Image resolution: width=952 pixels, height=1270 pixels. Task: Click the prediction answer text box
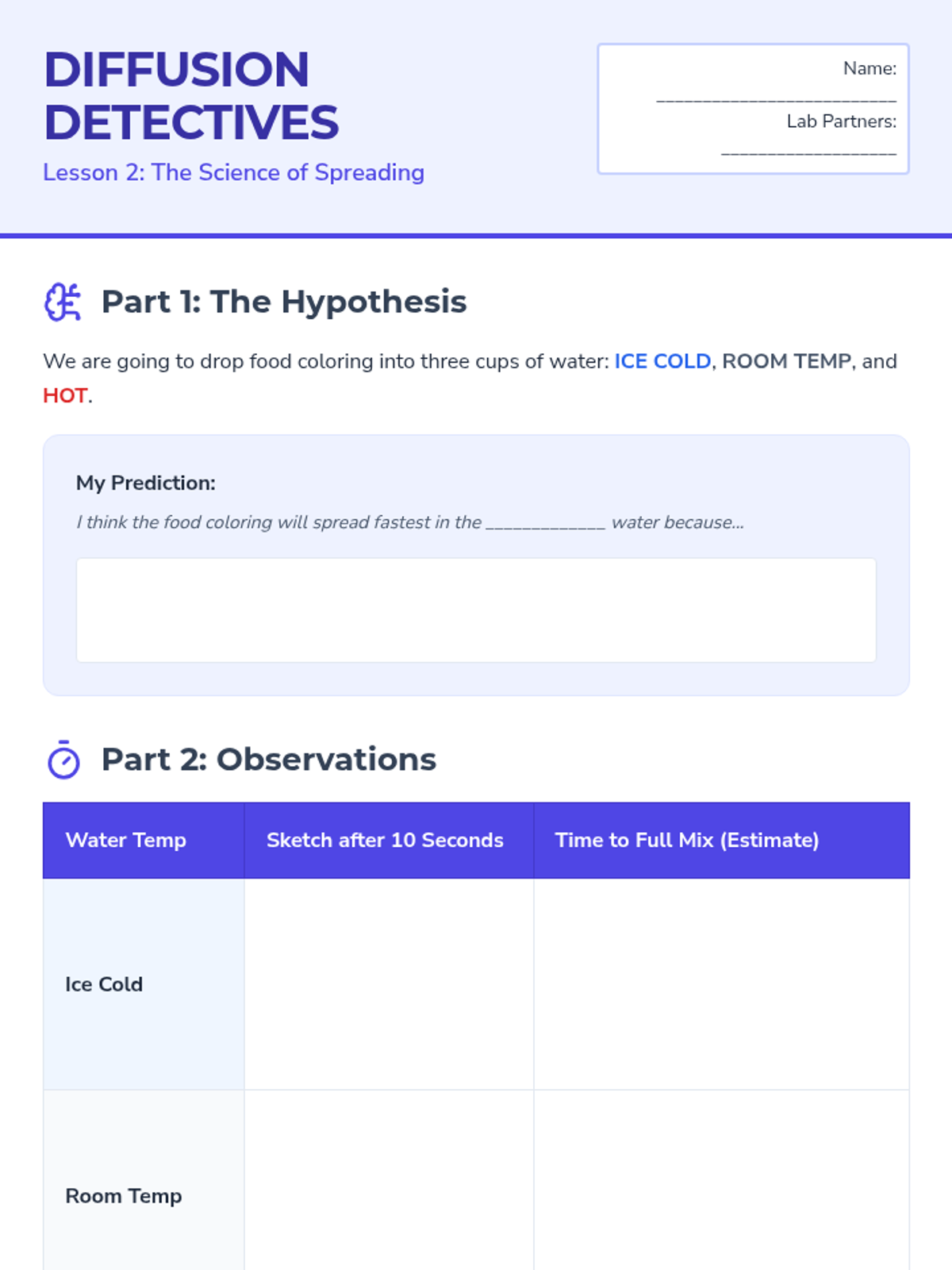pyautogui.click(x=476, y=610)
